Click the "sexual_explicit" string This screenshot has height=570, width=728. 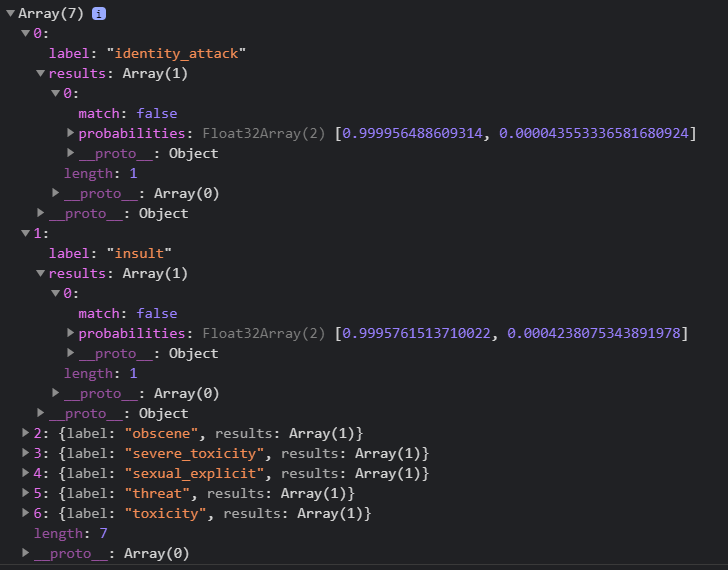(x=195, y=473)
